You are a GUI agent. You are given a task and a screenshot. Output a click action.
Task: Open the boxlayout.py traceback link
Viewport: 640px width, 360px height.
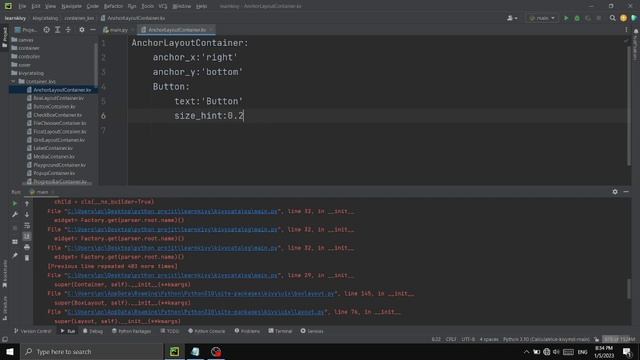pos(201,294)
